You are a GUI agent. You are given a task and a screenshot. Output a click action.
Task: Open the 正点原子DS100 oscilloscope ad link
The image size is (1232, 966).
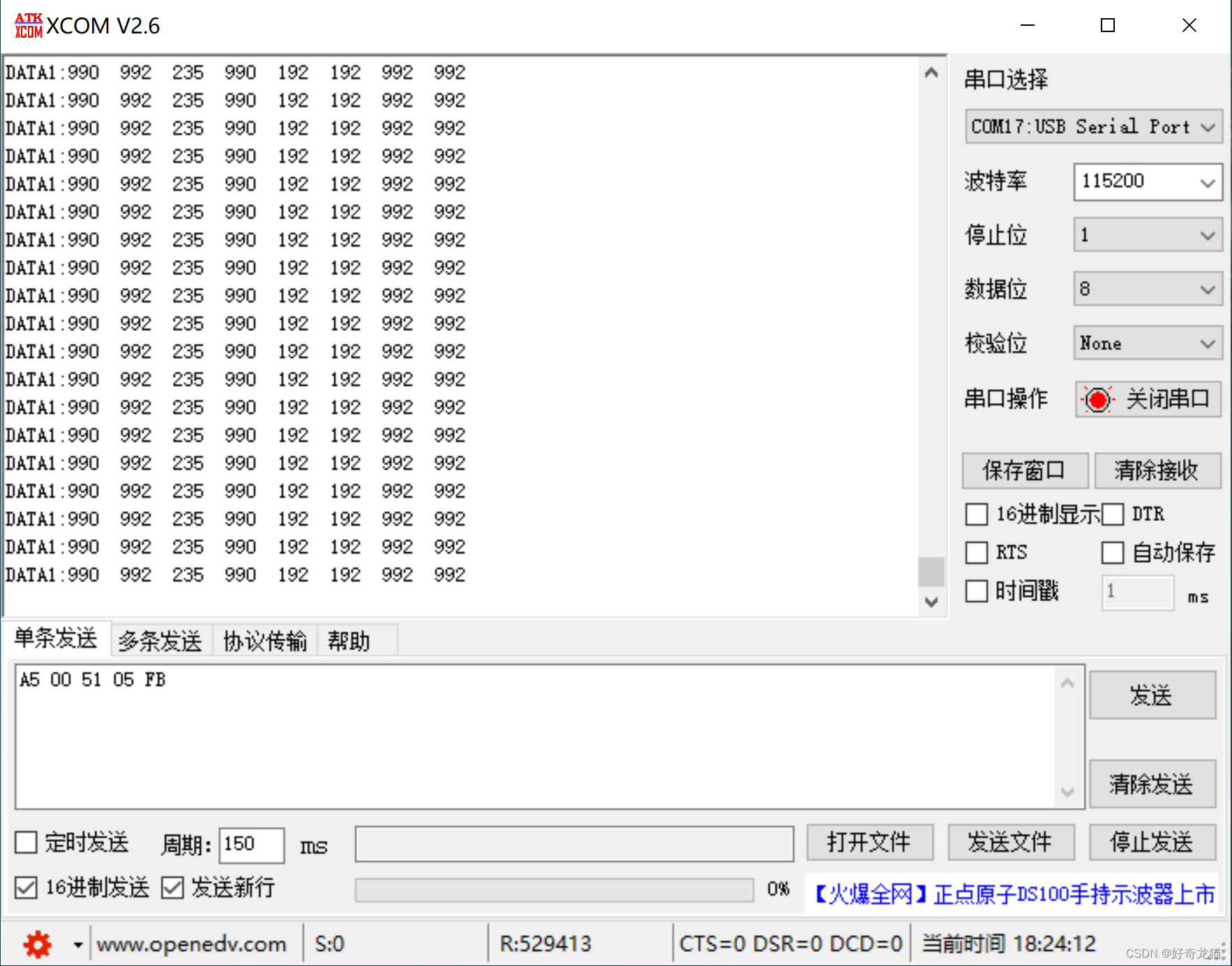coord(1014,893)
